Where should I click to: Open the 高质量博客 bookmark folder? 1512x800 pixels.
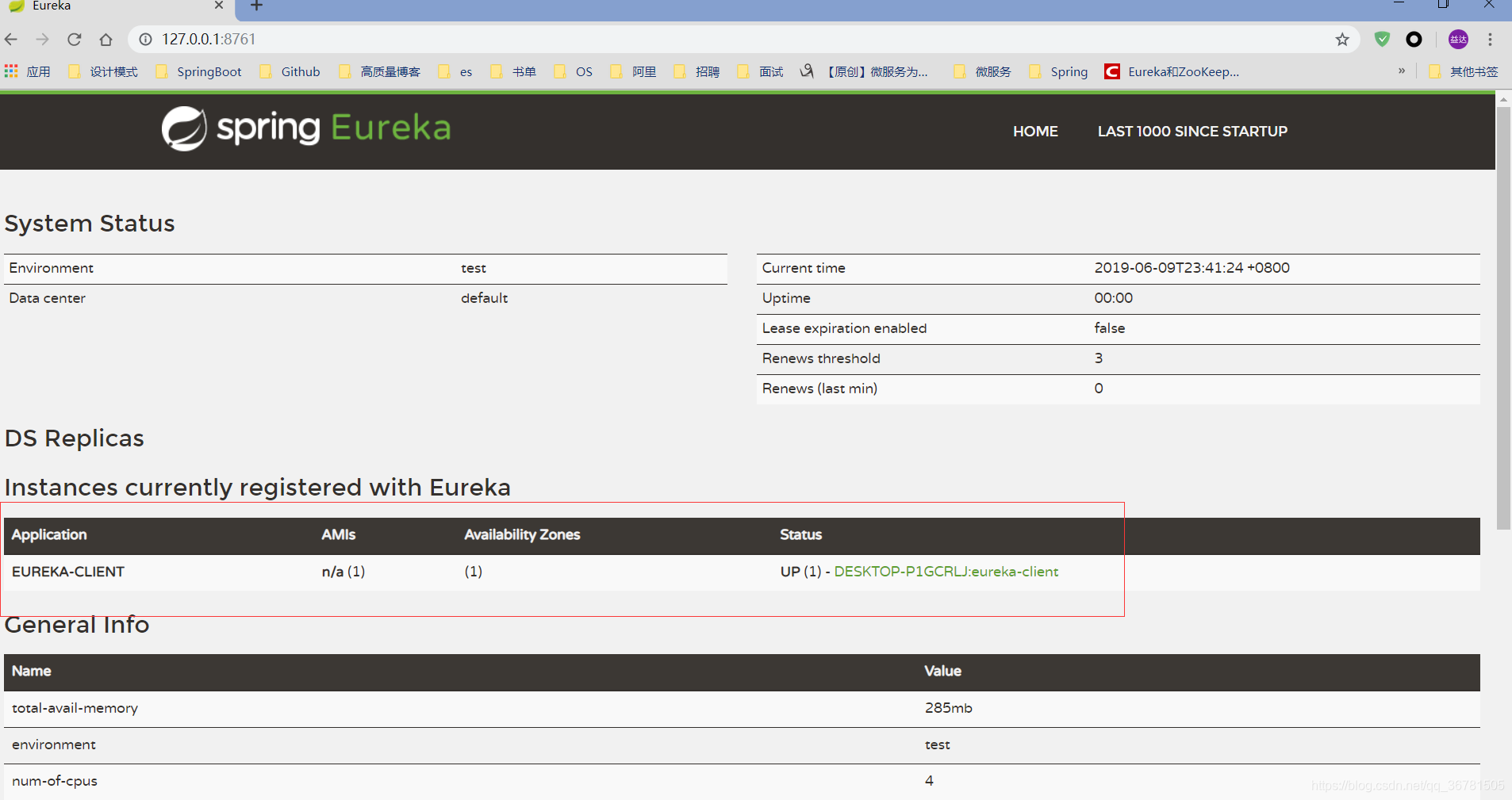tap(380, 71)
